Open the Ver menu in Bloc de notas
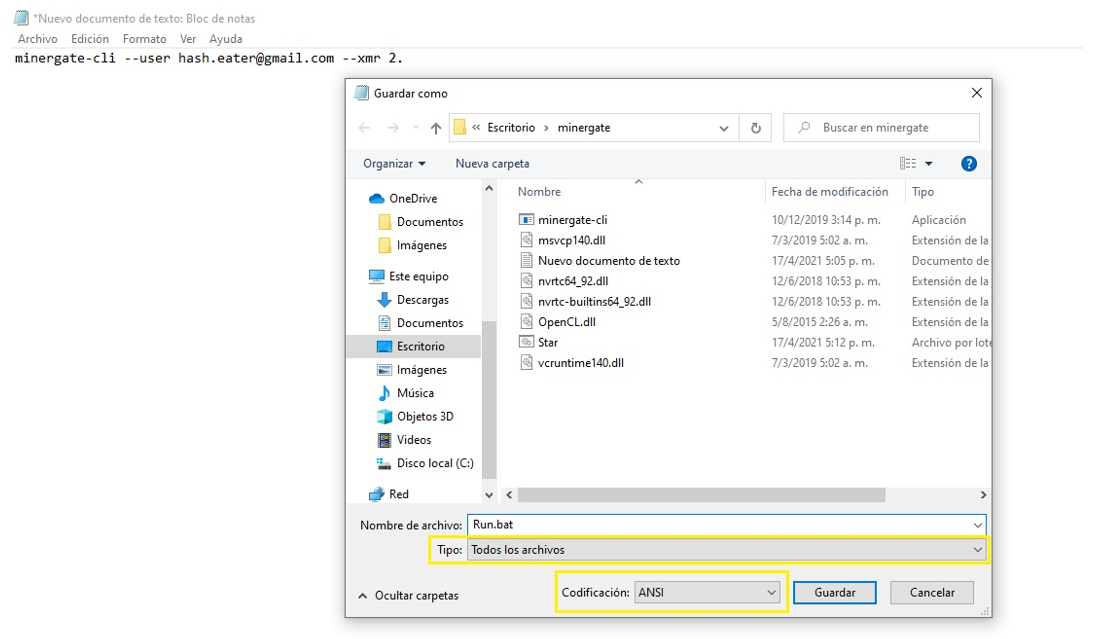1095x639 pixels. 188,39
